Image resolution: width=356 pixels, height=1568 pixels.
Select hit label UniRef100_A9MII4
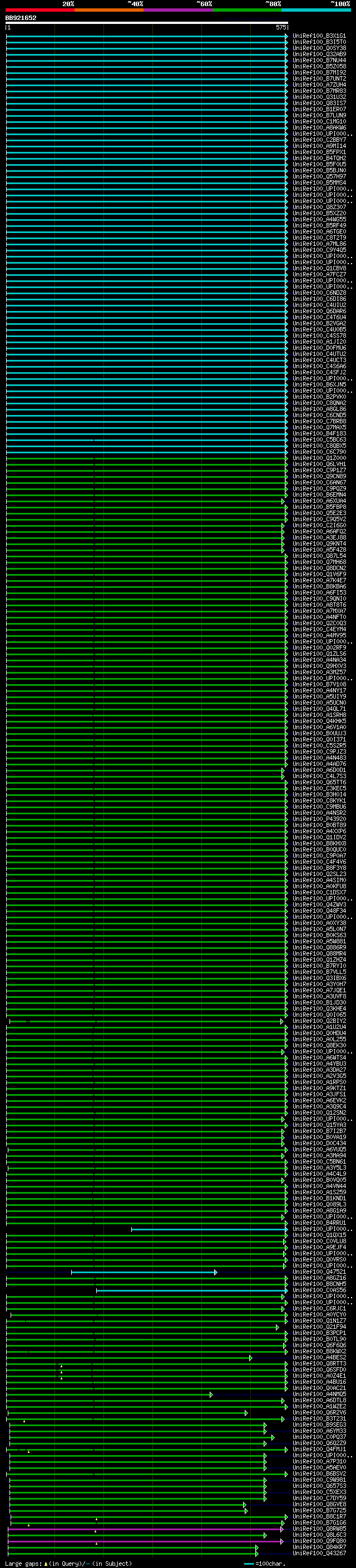pos(319,146)
